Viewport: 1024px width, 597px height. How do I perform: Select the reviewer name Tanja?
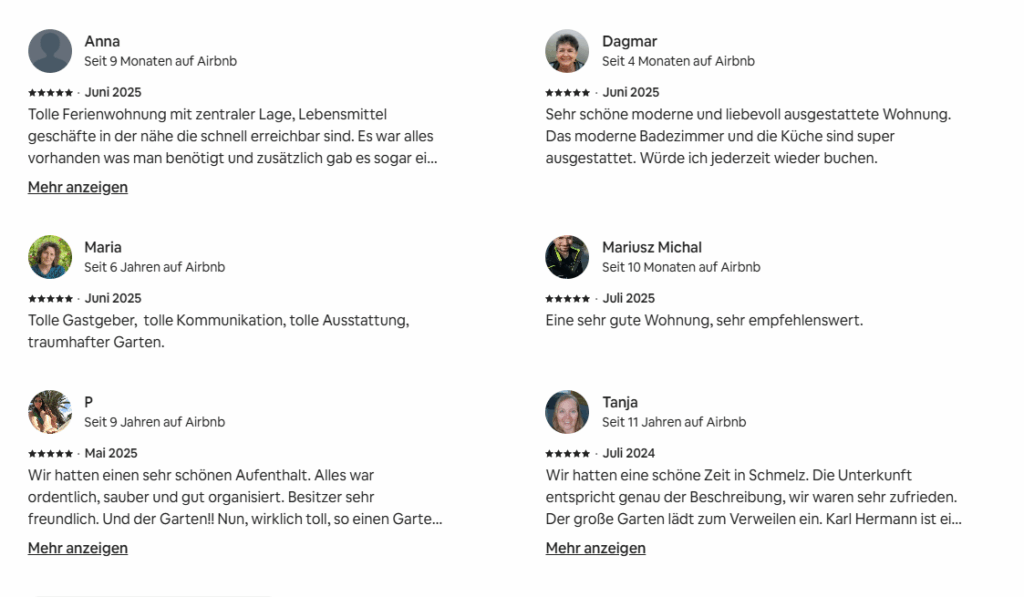click(620, 402)
